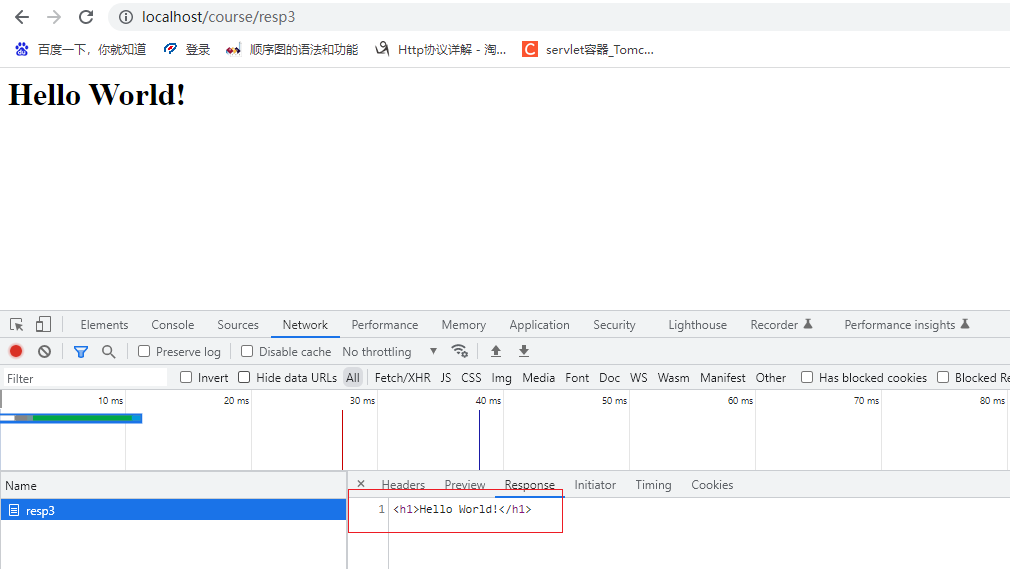Toggle the device toolbar icon
The height and width of the screenshot is (569, 1010).
click(43, 325)
